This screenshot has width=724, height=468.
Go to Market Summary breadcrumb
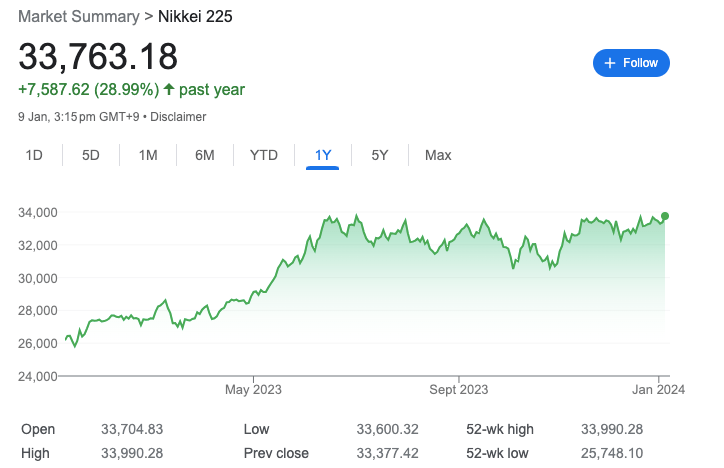(x=78, y=17)
